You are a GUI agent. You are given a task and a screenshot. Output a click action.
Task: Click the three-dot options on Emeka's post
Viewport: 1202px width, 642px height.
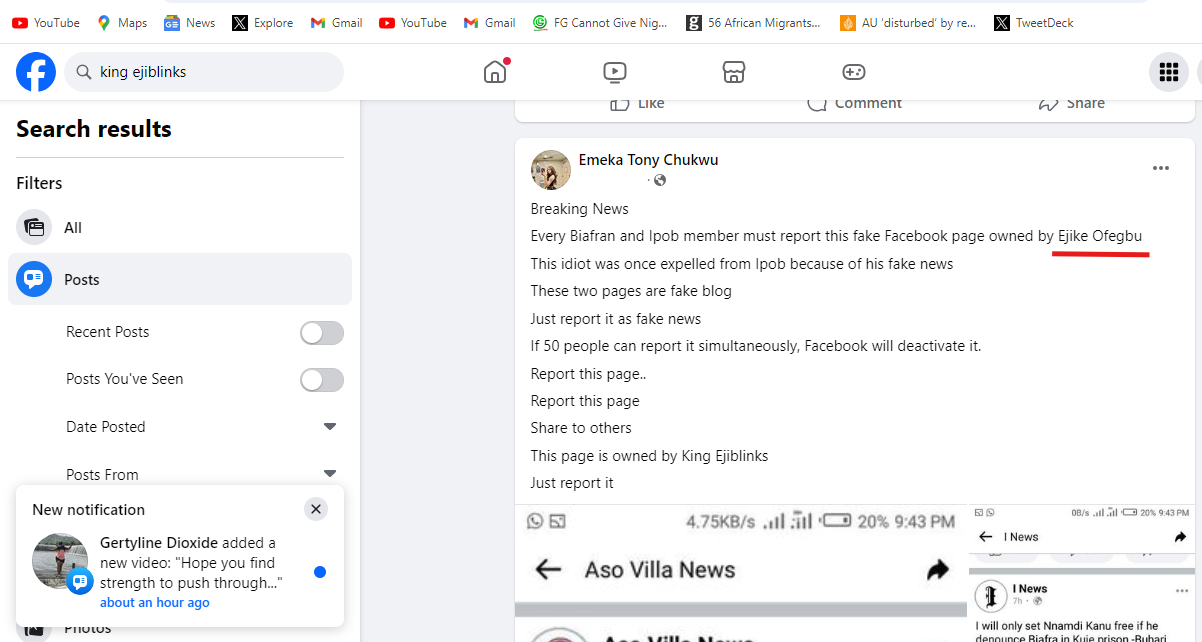(x=1161, y=168)
